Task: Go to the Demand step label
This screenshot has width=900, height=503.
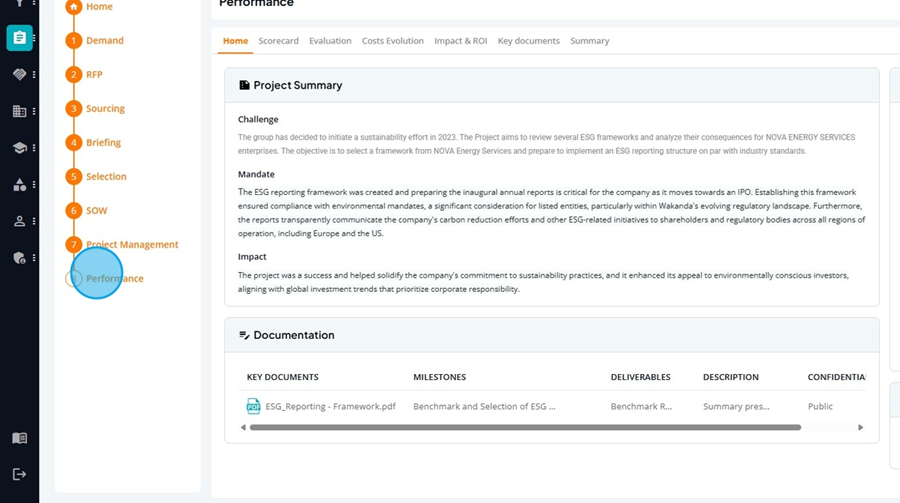Action: (105, 40)
